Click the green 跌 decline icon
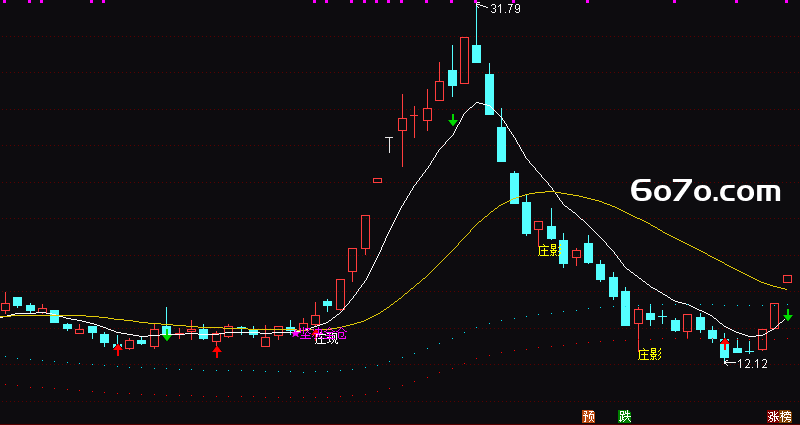The image size is (800, 425). [x=624, y=416]
